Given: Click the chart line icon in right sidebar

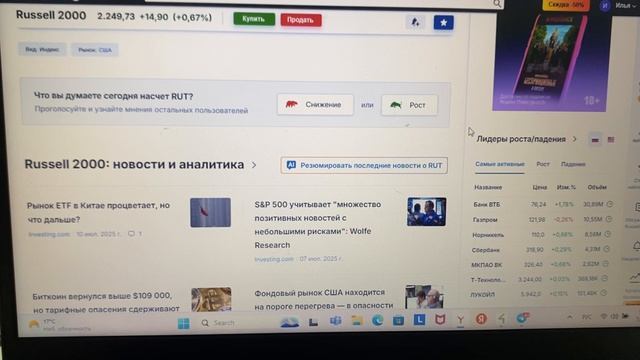Looking at the screenshot, I should (x=634, y=278).
